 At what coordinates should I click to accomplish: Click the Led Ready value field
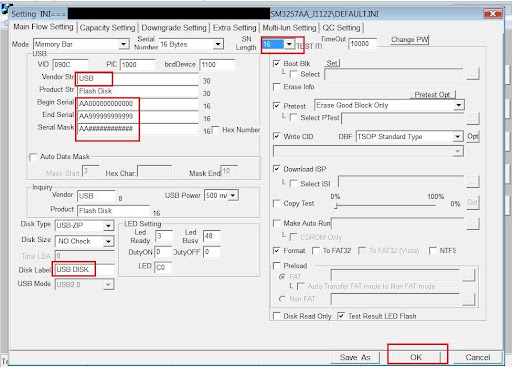[164, 236]
